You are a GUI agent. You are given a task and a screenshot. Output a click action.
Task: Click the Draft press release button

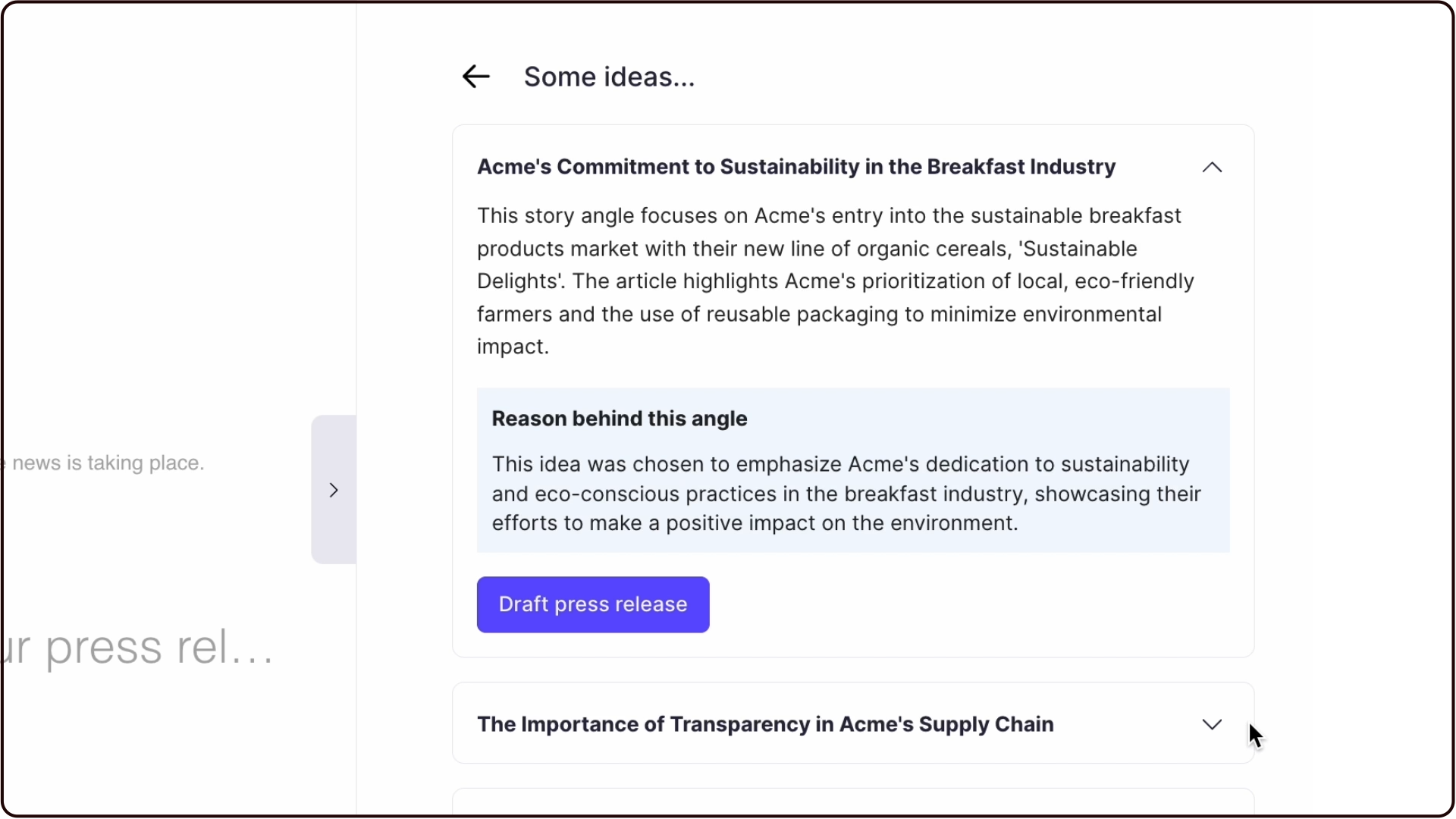coord(593,605)
